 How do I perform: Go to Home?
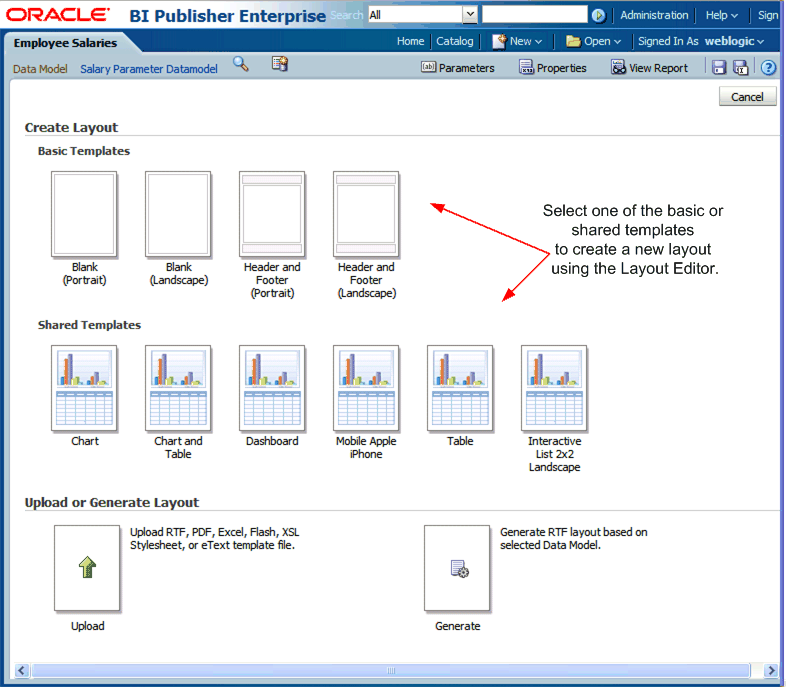pos(411,41)
